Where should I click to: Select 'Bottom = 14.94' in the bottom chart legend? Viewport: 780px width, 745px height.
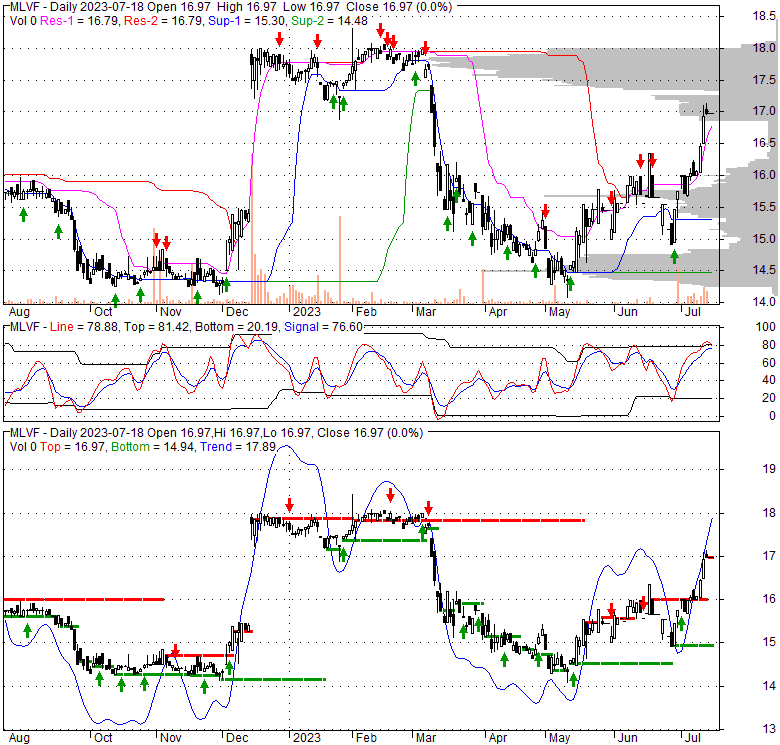(153, 447)
